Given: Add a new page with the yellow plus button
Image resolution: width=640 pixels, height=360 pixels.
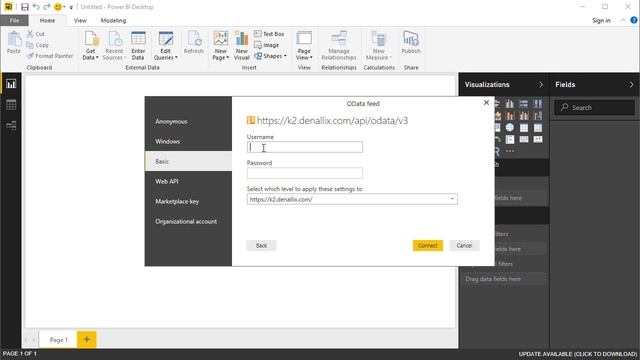Looking at the screenshot, I should point(87,340).
